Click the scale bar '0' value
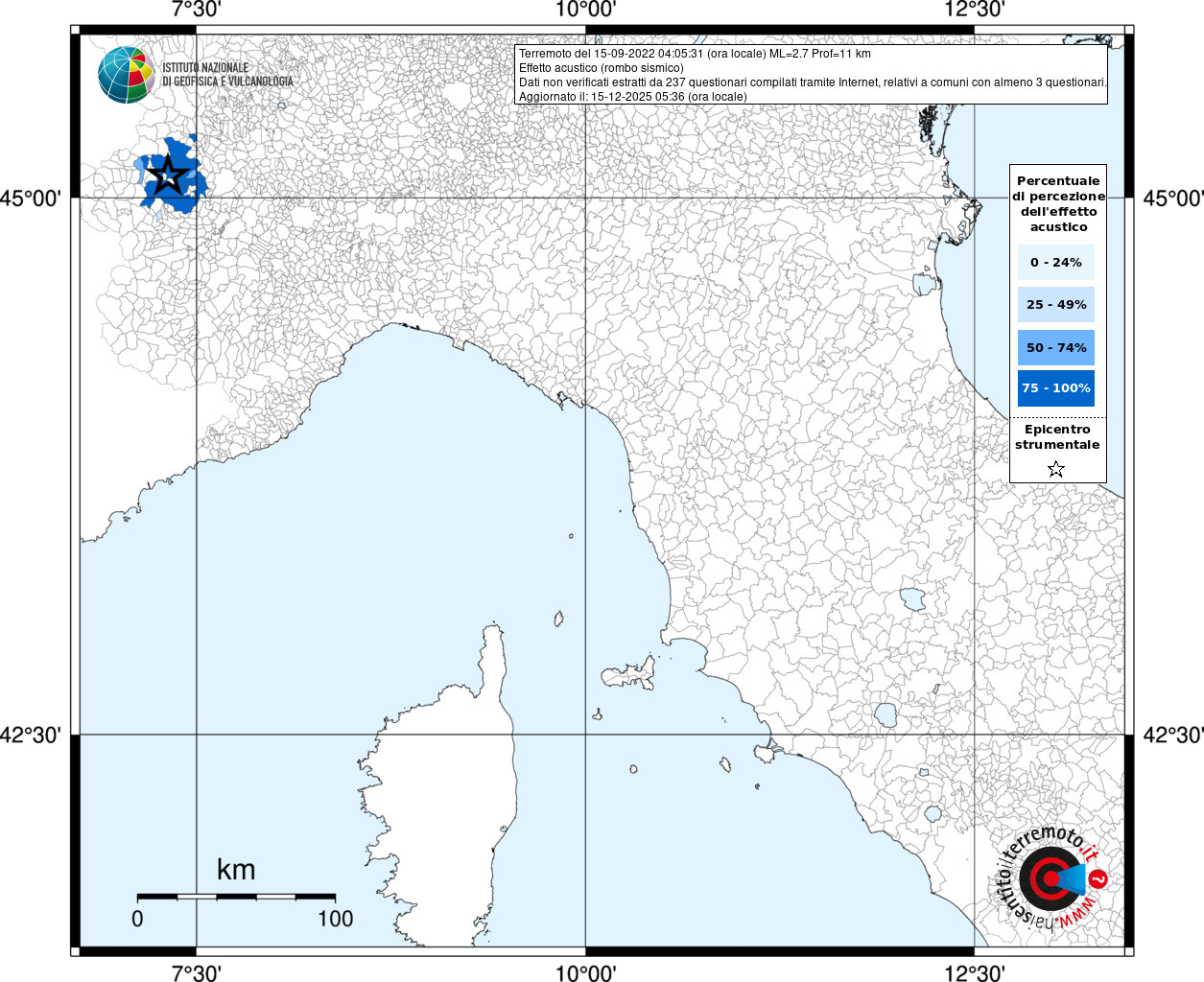This screenshot has width=1204, height=982. tap(138, 919)
